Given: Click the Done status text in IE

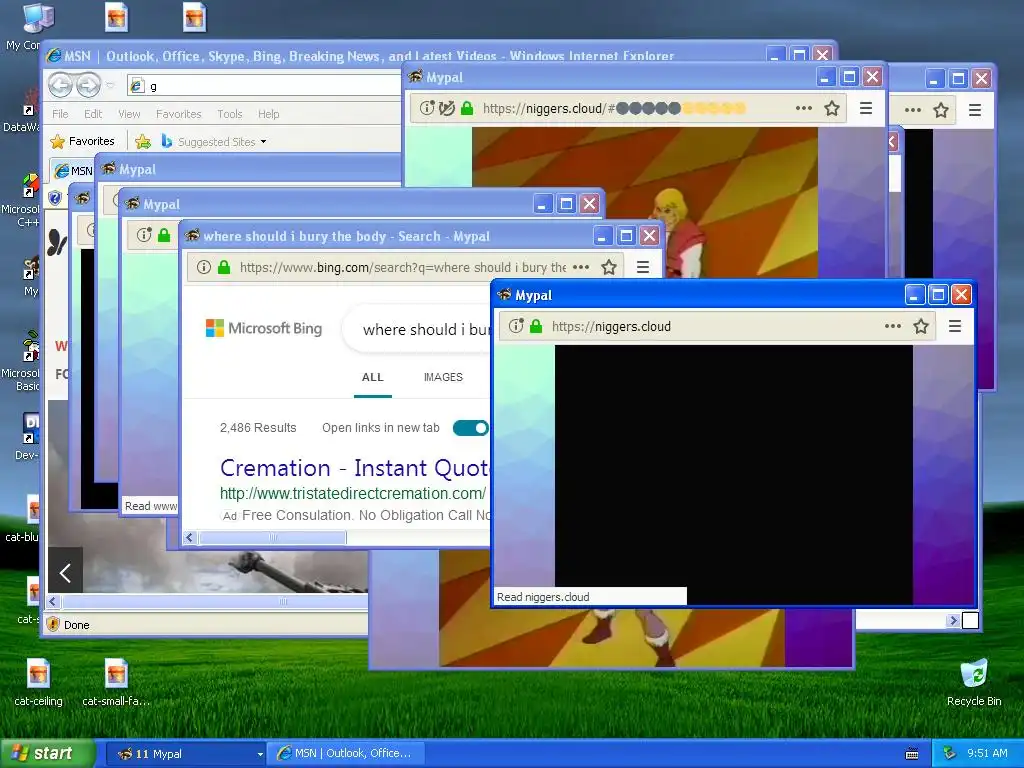Looking at the screenshot, I should click(x=76, y=625).
